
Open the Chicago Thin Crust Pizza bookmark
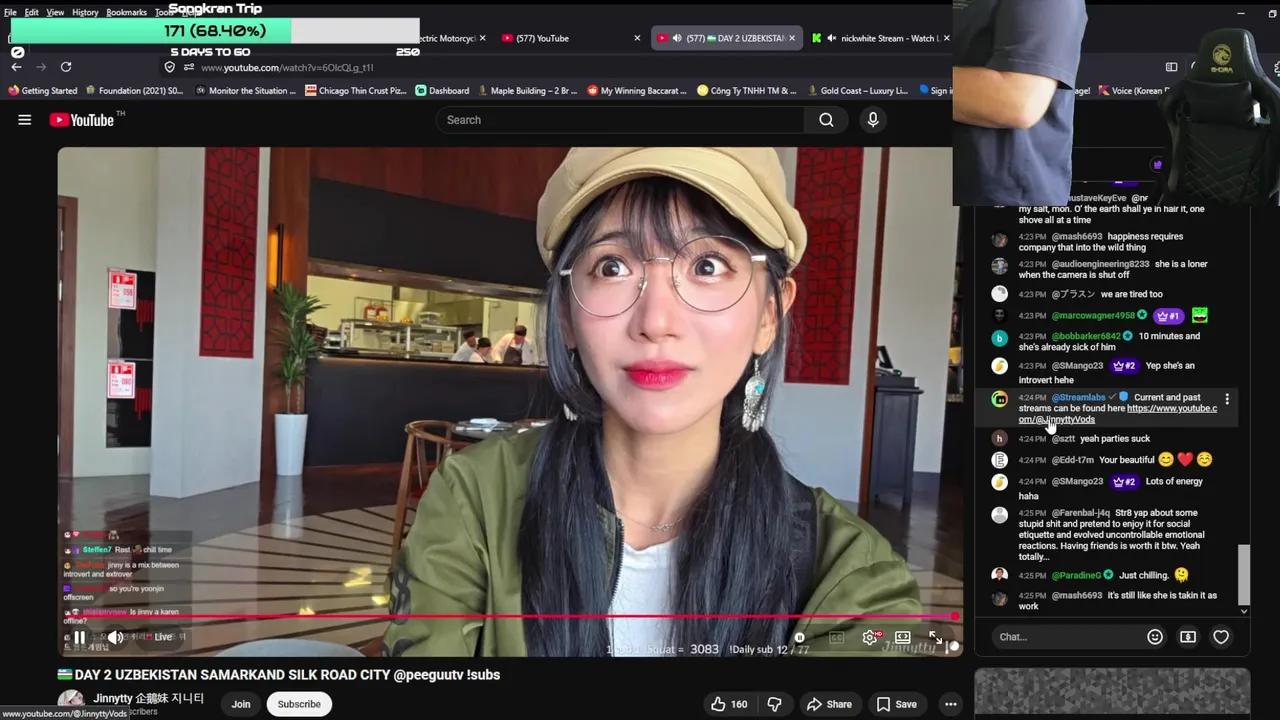[355, 91]
